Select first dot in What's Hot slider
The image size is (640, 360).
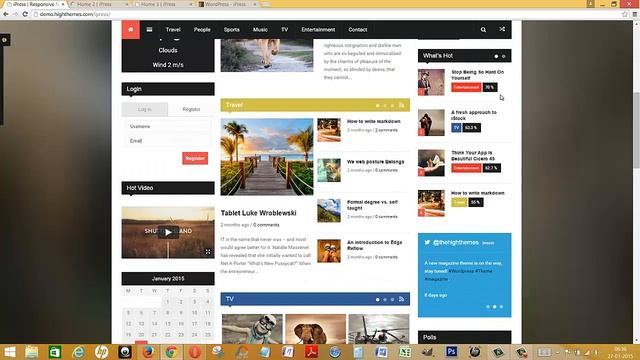tap(496, 56)
